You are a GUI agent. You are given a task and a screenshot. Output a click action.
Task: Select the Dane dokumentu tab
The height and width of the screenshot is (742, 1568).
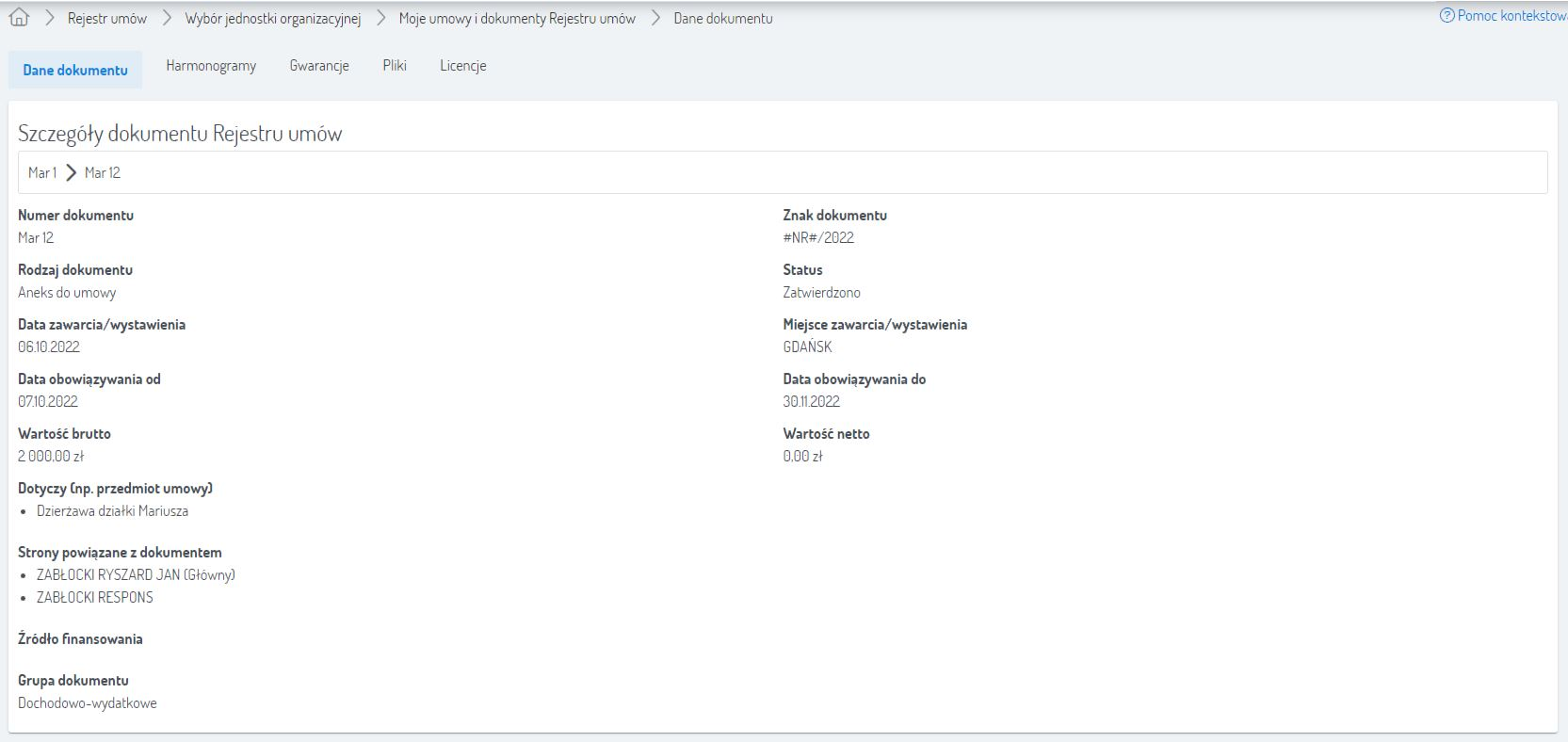(x=75, y=71)
